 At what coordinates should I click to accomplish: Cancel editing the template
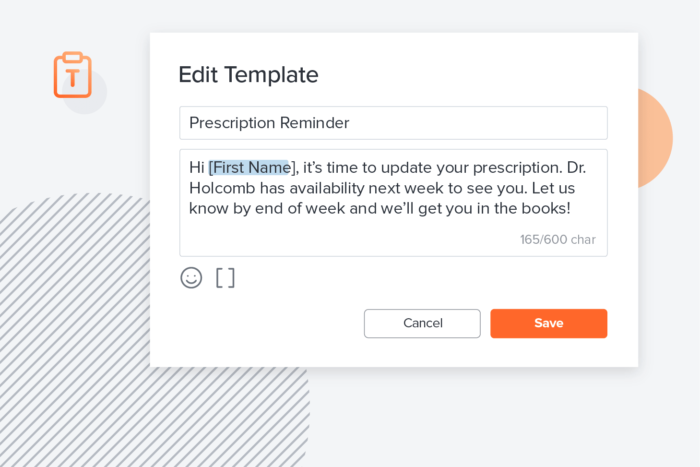422,323
